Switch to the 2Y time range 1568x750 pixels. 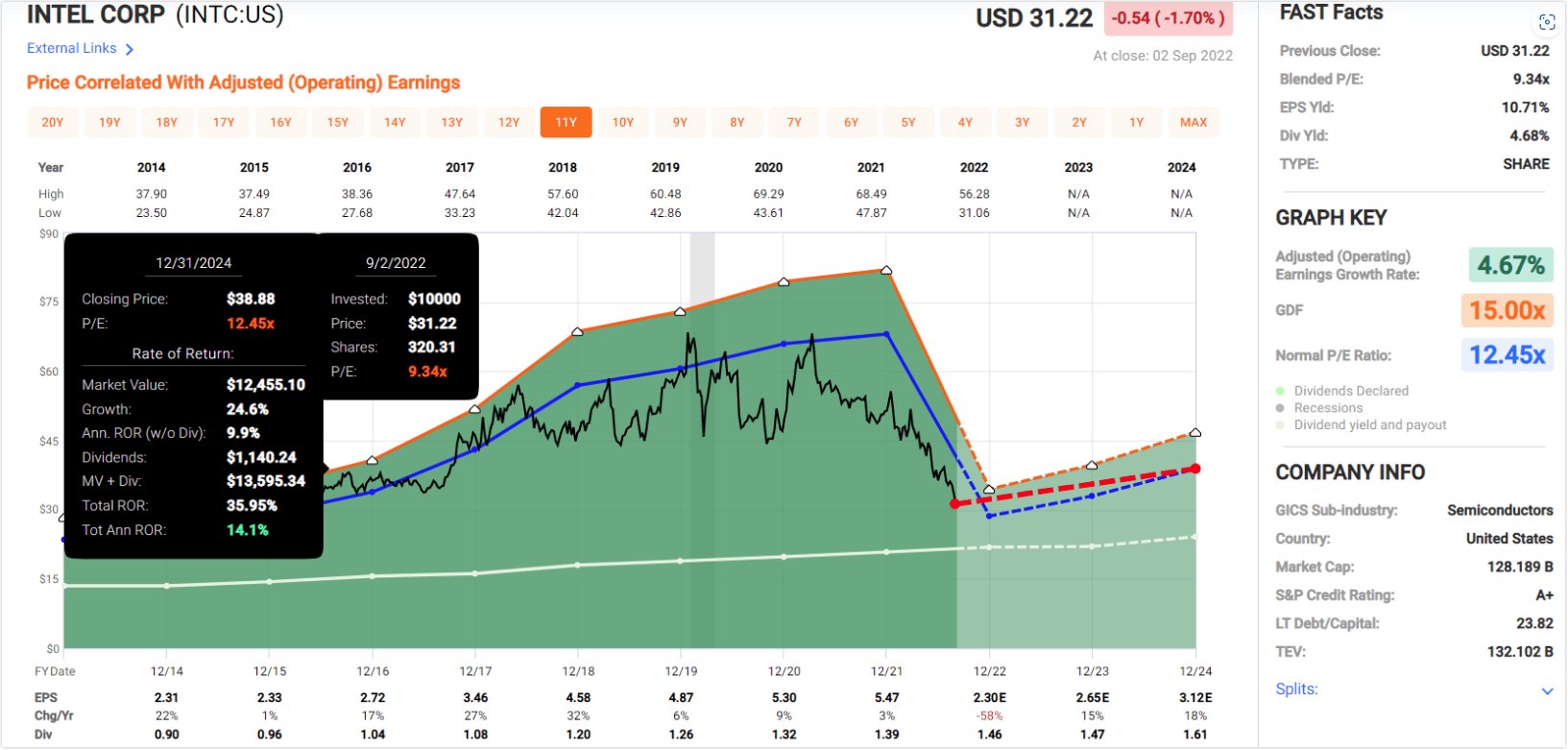coord(1079,122)
